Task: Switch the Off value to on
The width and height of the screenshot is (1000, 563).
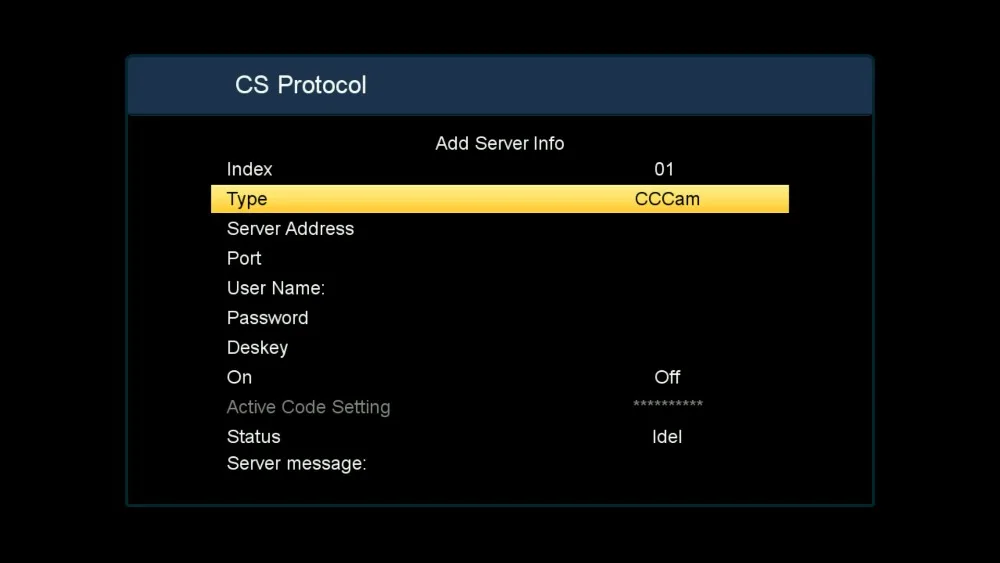Action: [667, 377]
